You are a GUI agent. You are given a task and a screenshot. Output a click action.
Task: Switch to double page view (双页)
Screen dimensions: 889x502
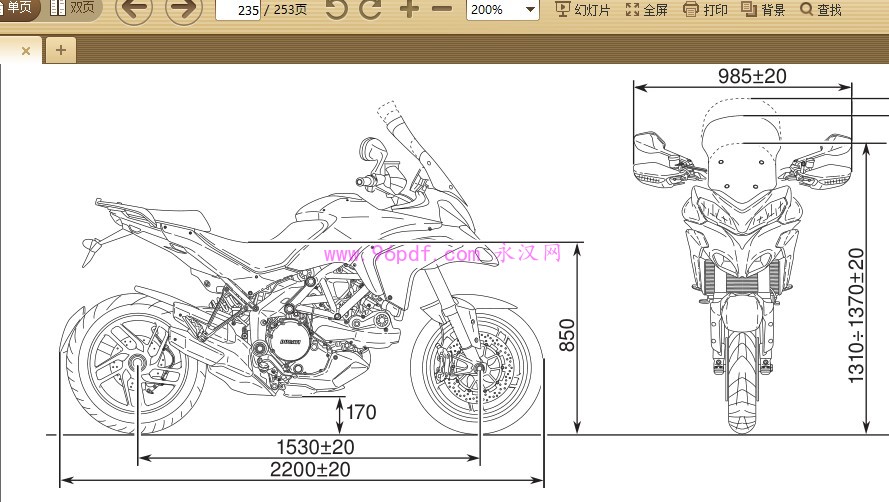point(73,8)
